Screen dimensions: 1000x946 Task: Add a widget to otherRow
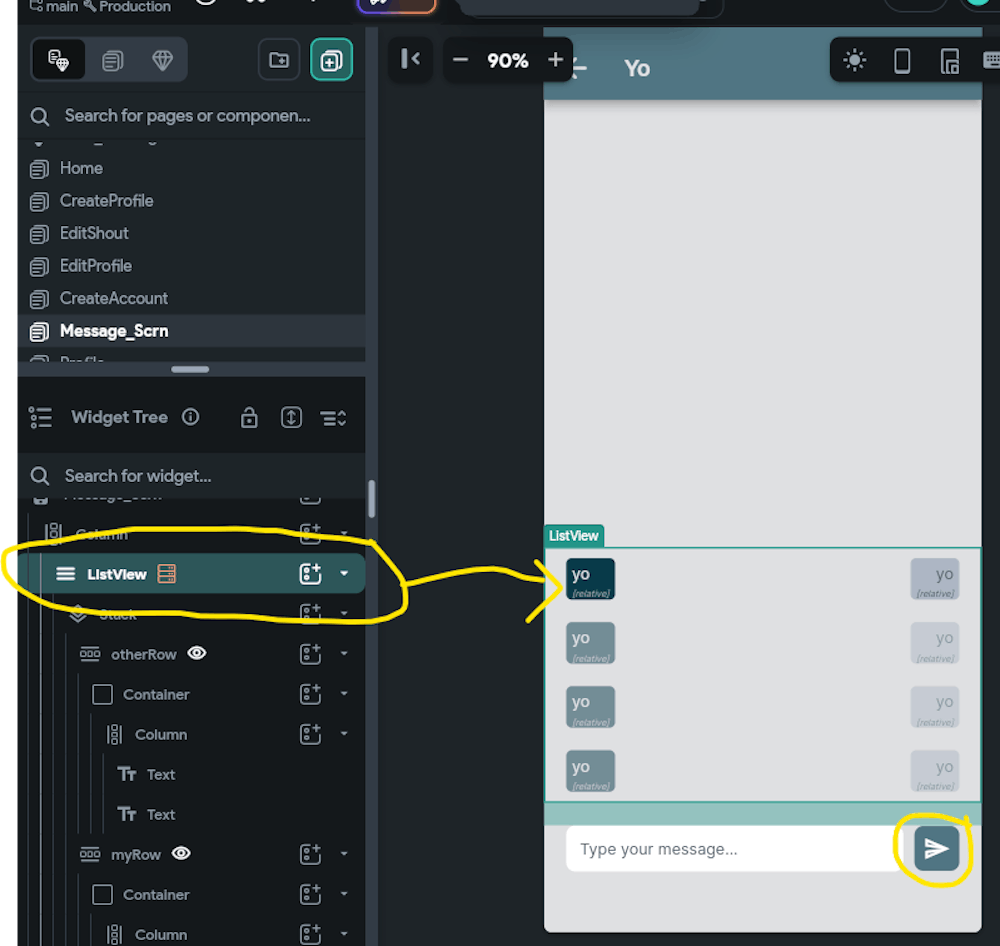311,654
